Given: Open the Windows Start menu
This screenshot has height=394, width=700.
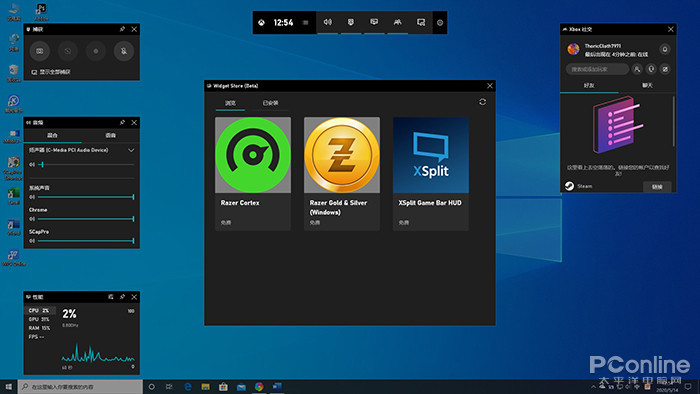Looking at the screenshot, I should point(8,387).
